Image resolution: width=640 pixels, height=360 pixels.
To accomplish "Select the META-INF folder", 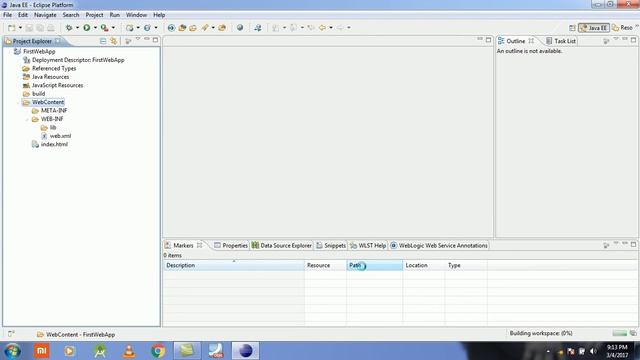I will point(54,111).
